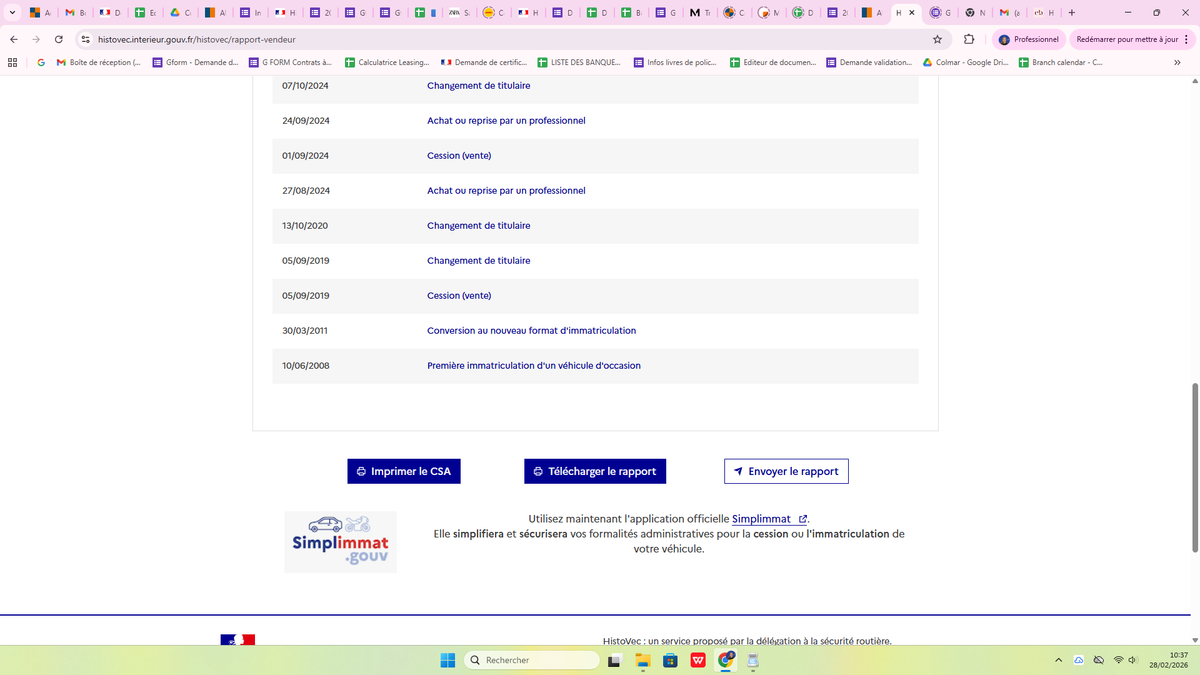
Task: Expand the bookmarks overflow chevron
Action: click(1177, 62)
